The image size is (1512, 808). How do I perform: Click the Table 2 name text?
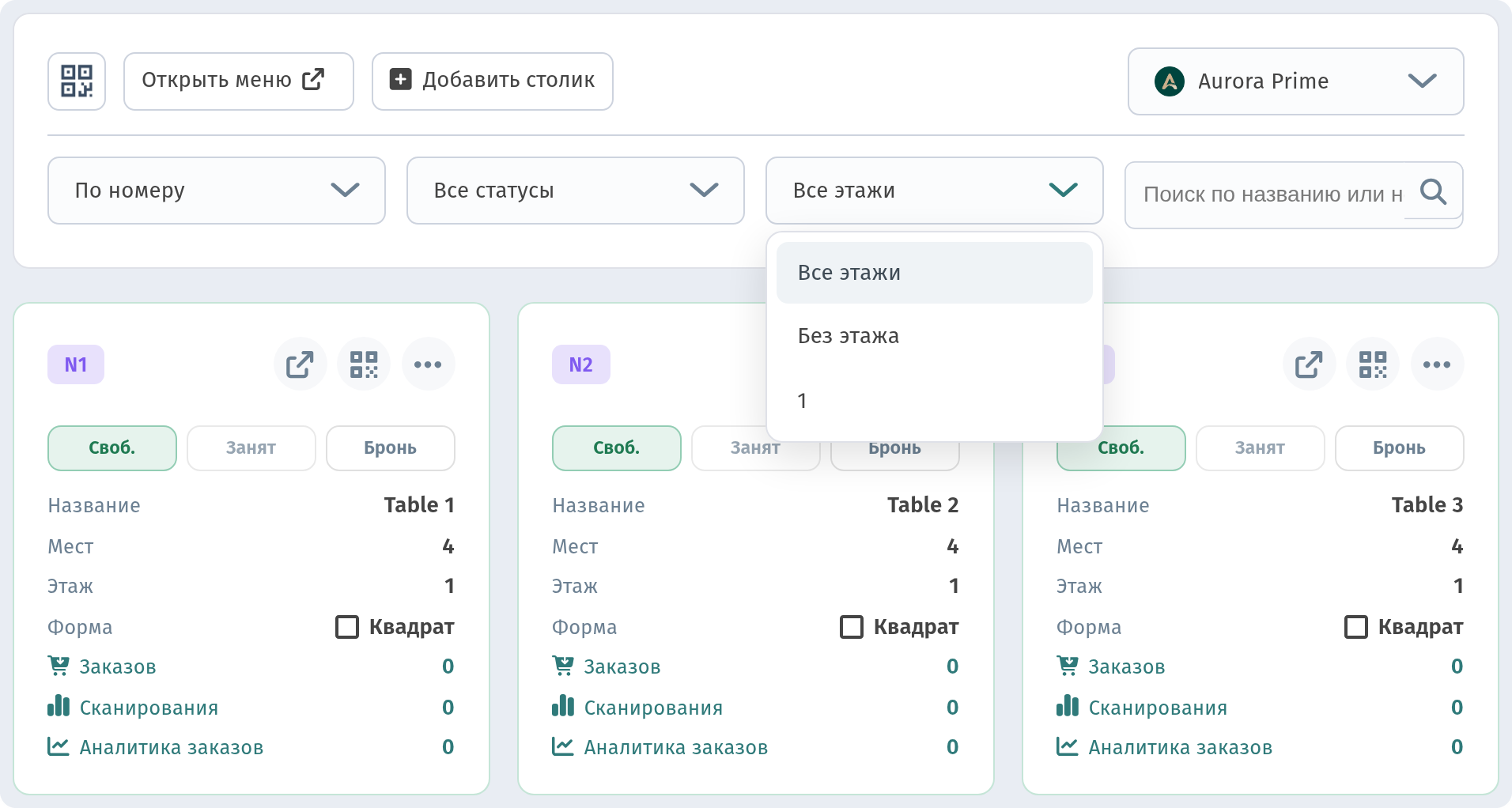click(x=923, y=505)
